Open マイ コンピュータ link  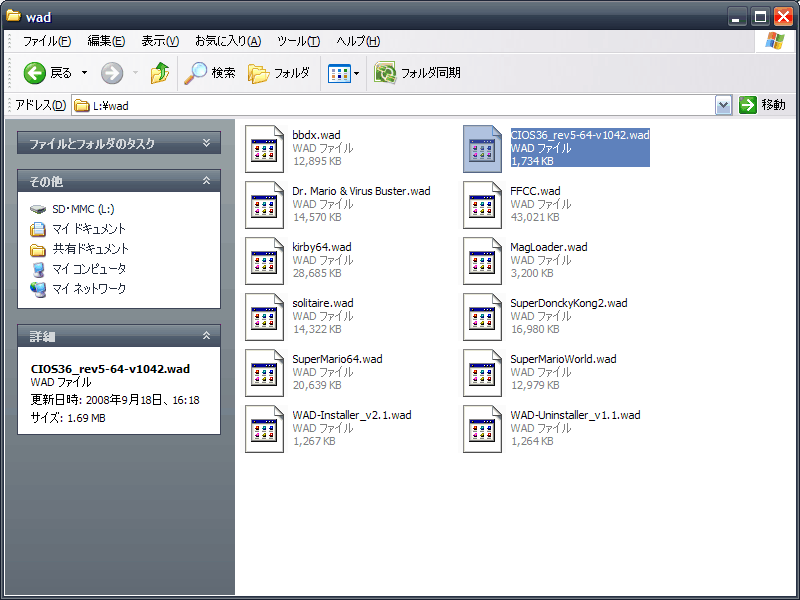(x=89, y=269)
